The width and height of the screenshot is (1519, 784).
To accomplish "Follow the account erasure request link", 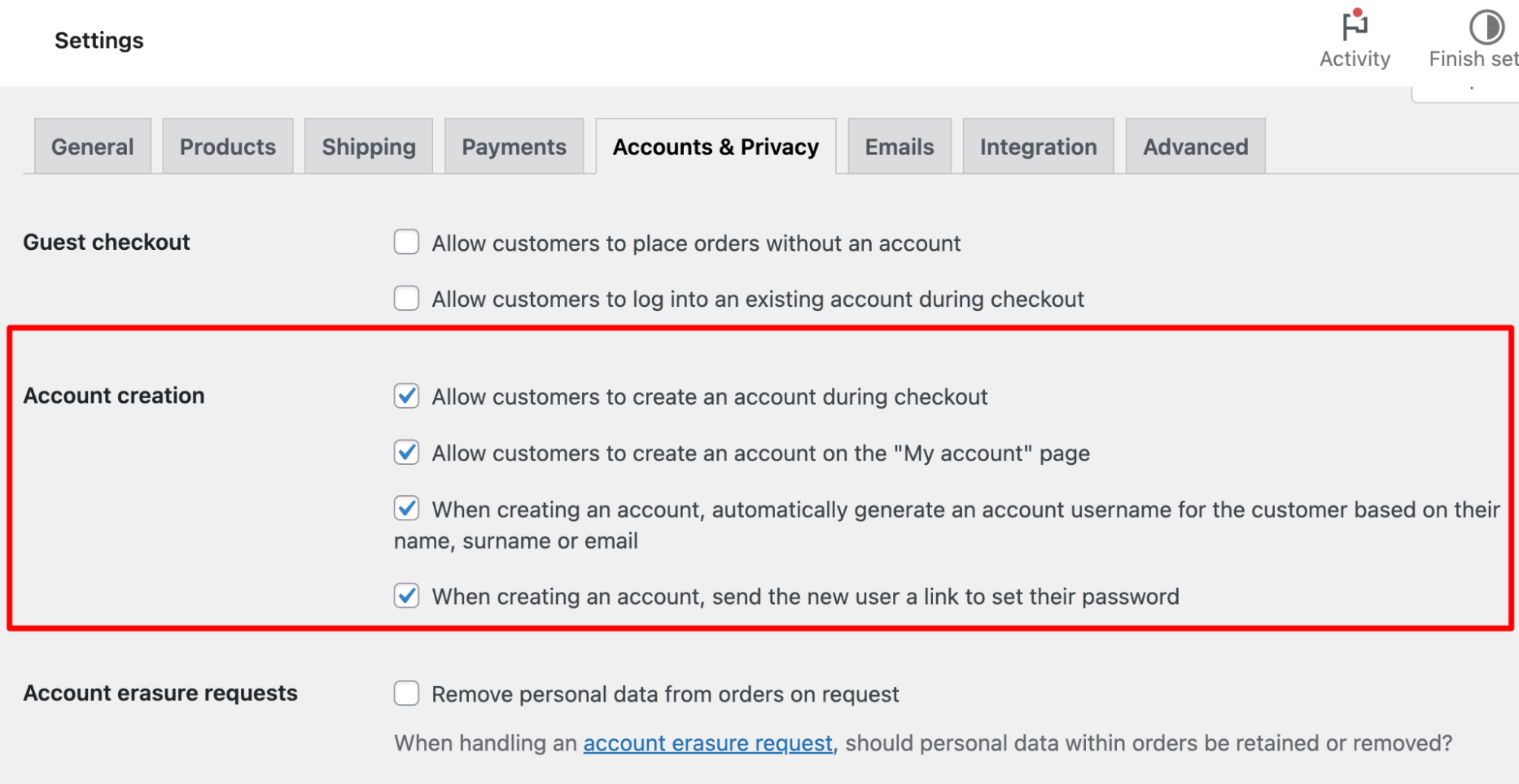I will pos(708,743).
